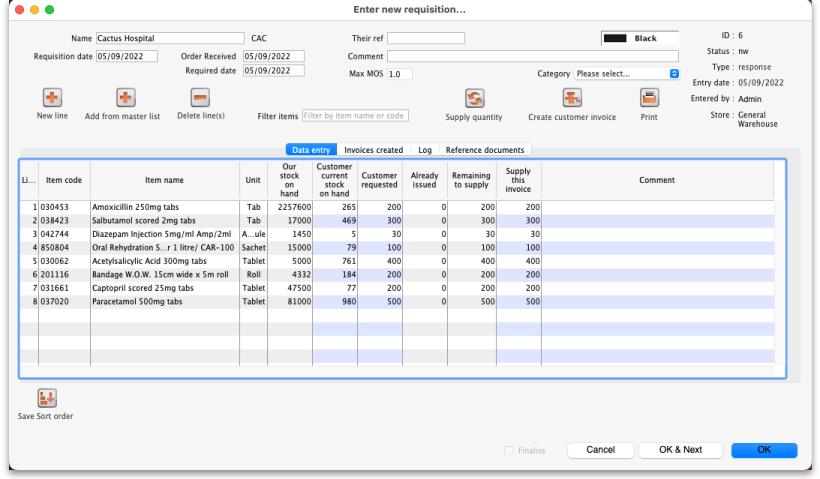Screen dimensions: 820x479
Task: Click the Delete line(s) icon
Action: click(x=200, y=98)
